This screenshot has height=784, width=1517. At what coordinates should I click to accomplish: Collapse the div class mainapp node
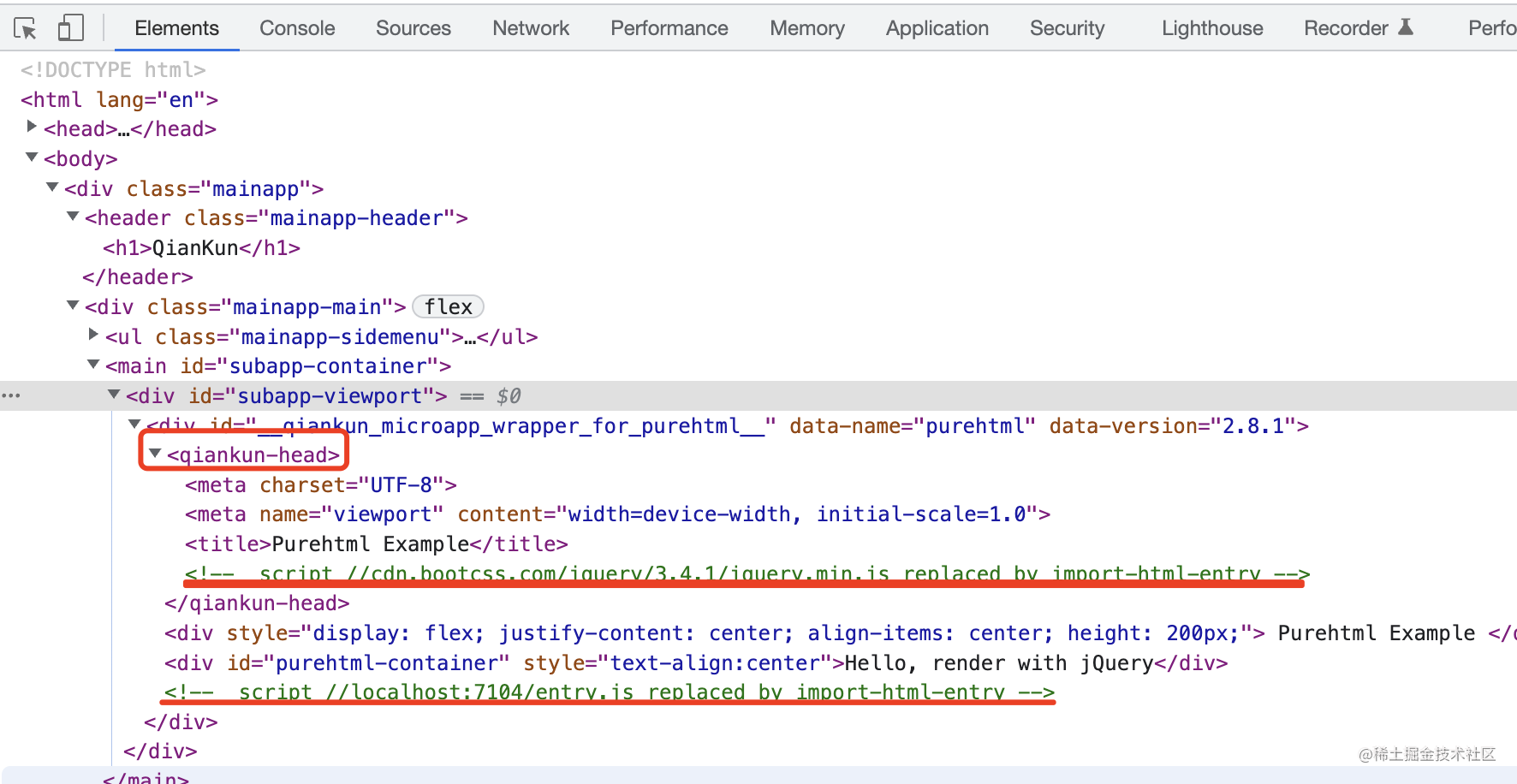click(x=52, y=187)
